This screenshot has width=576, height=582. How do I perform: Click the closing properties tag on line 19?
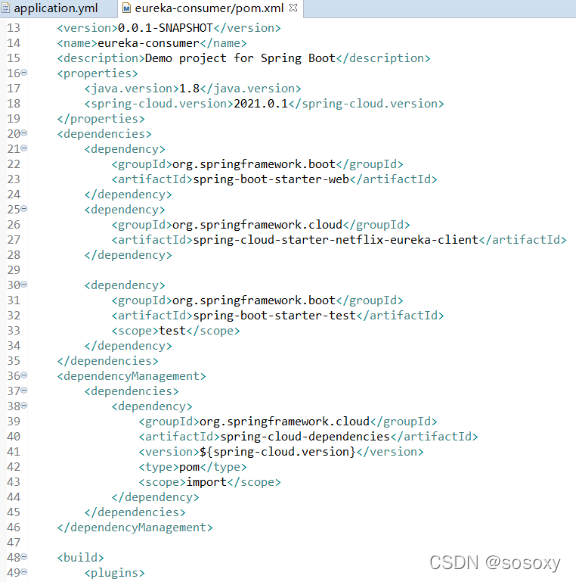(101, 119)
